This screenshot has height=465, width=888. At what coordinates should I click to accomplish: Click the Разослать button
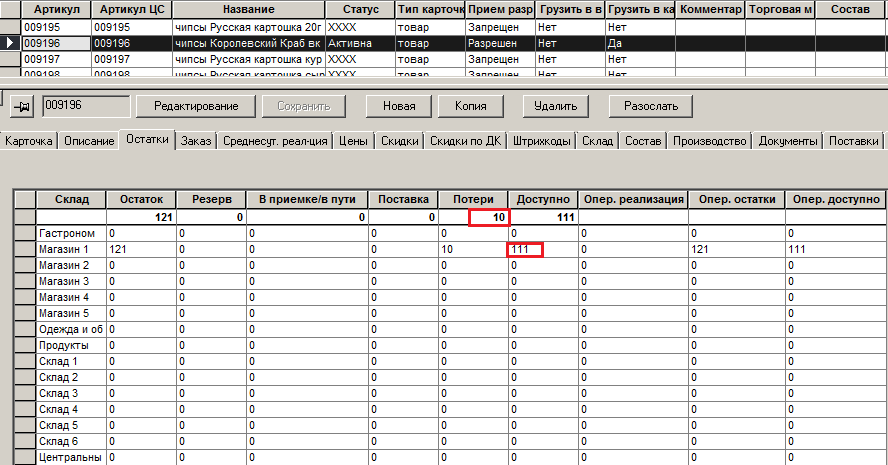tap(651, 106)
